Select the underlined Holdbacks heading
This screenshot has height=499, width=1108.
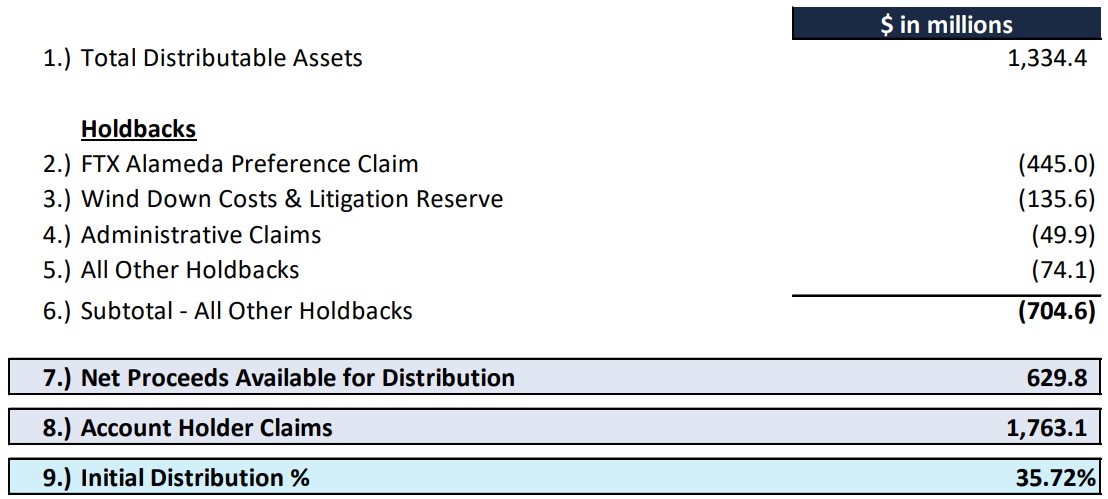pos(138,129)
